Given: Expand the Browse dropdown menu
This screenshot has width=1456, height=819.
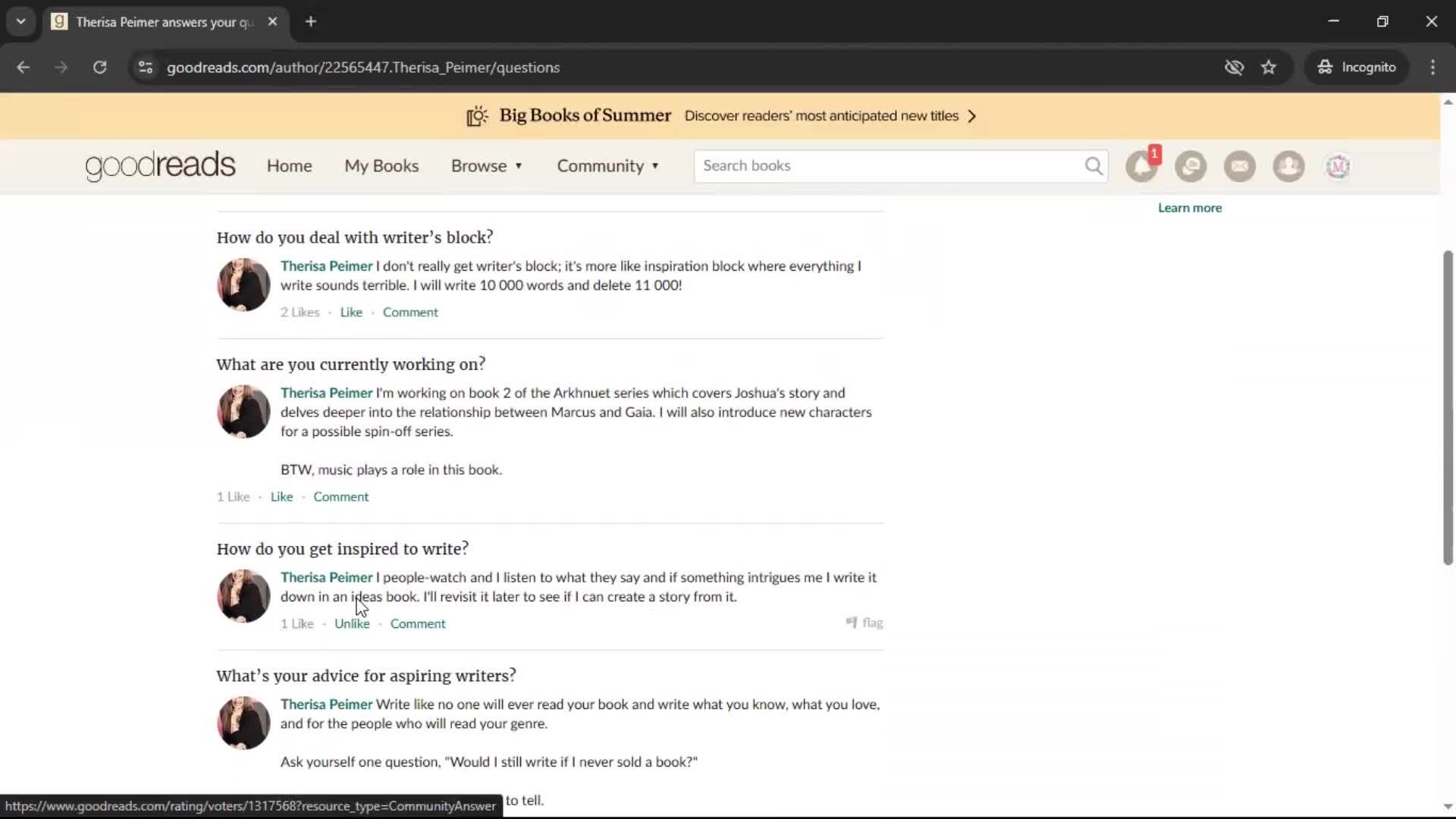Looking at the screenshot, I should pos(487,166).
